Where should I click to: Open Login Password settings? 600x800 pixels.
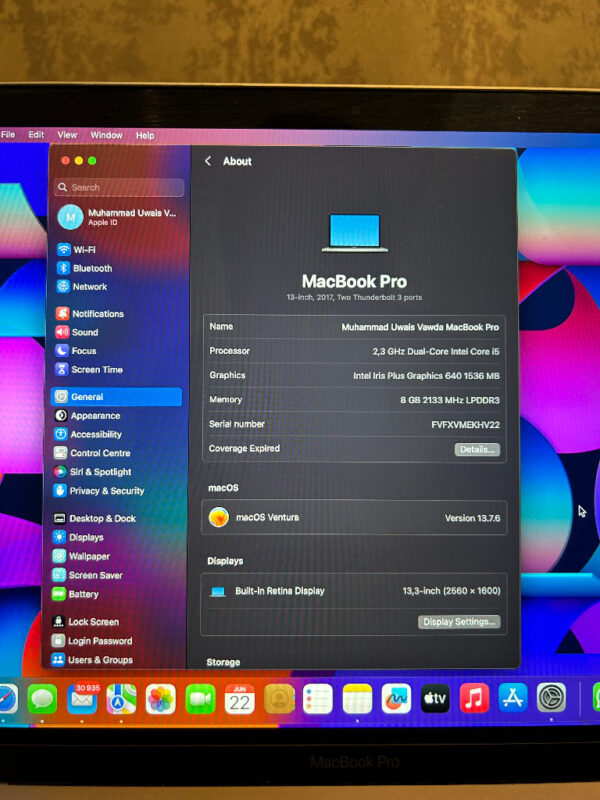[92, 641]
